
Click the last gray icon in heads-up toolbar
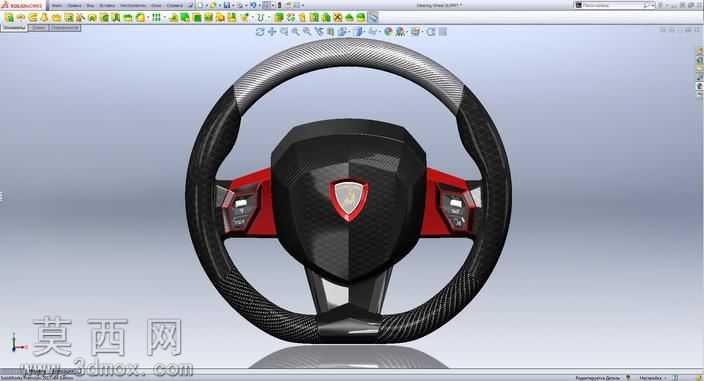443,31
